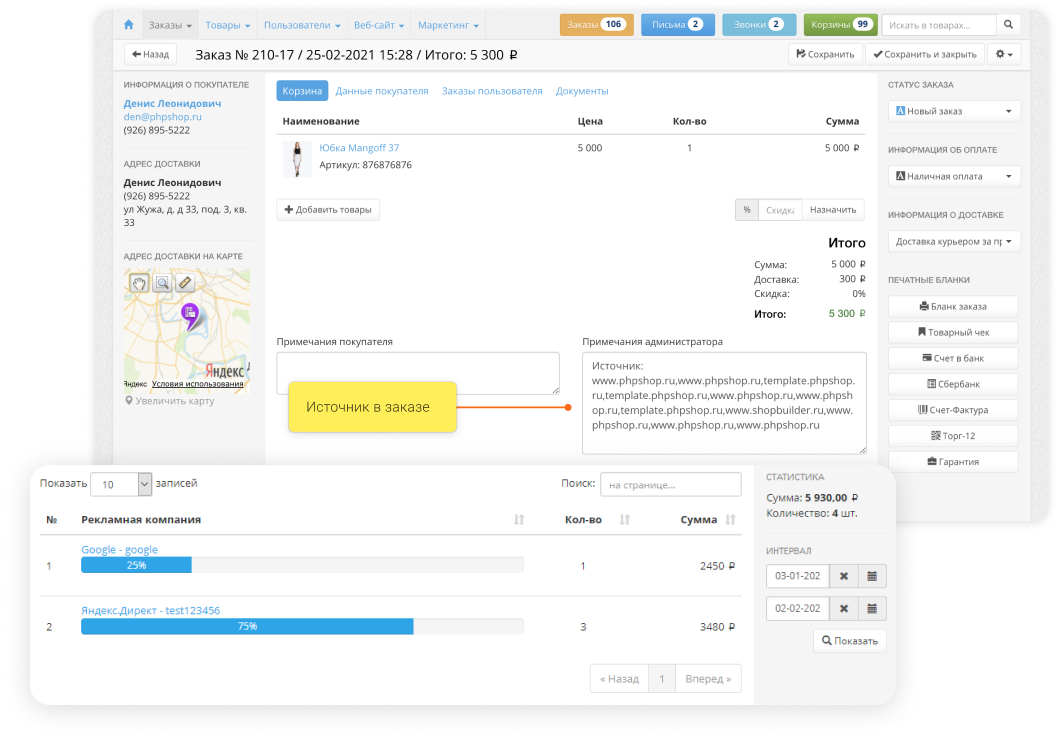The image size is (1060, 739).
Task: Select the map zoom magnifier tool
Action: pos(162,283)
